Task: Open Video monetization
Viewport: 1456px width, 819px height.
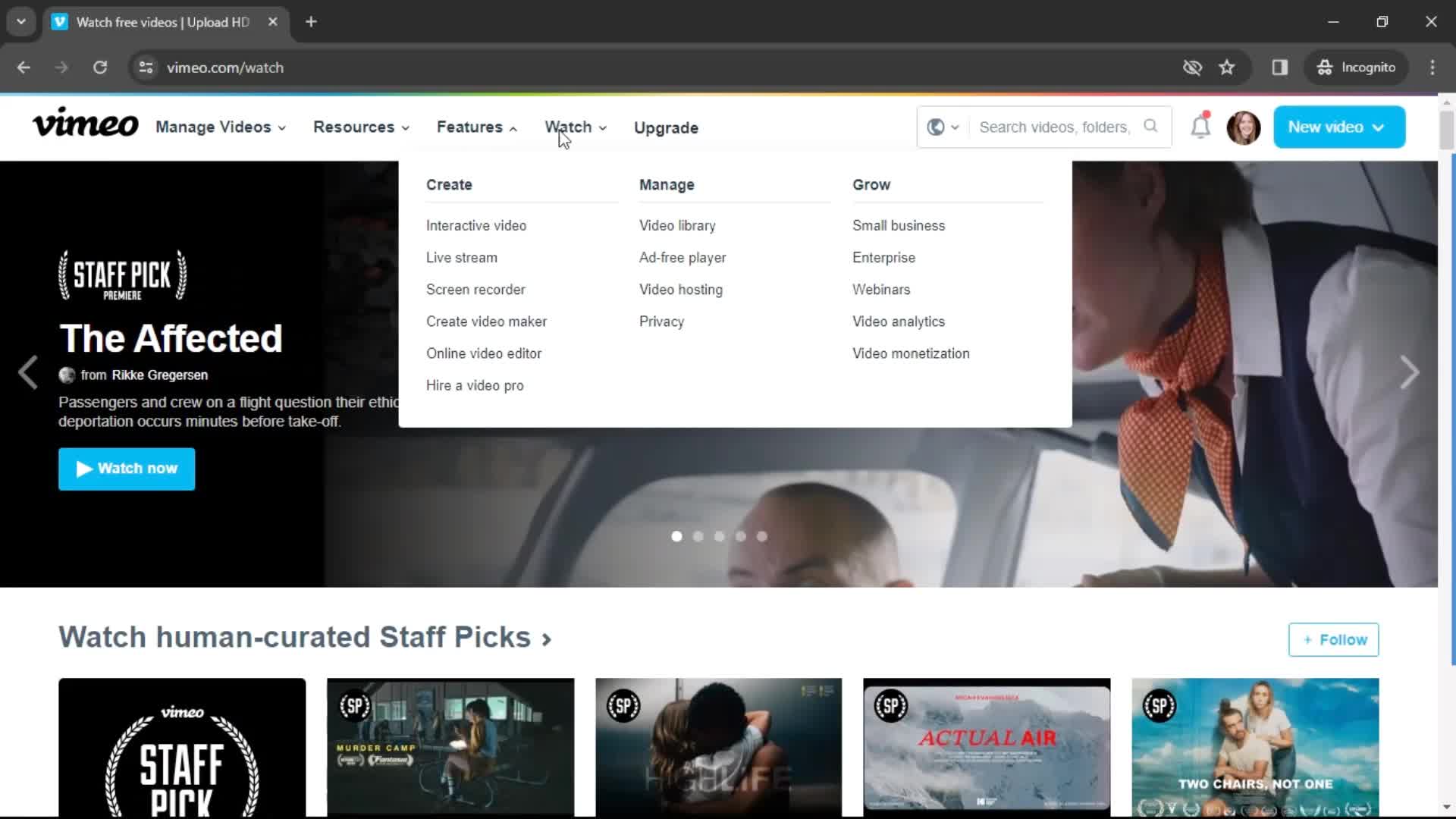Action: tap(911, 353)
